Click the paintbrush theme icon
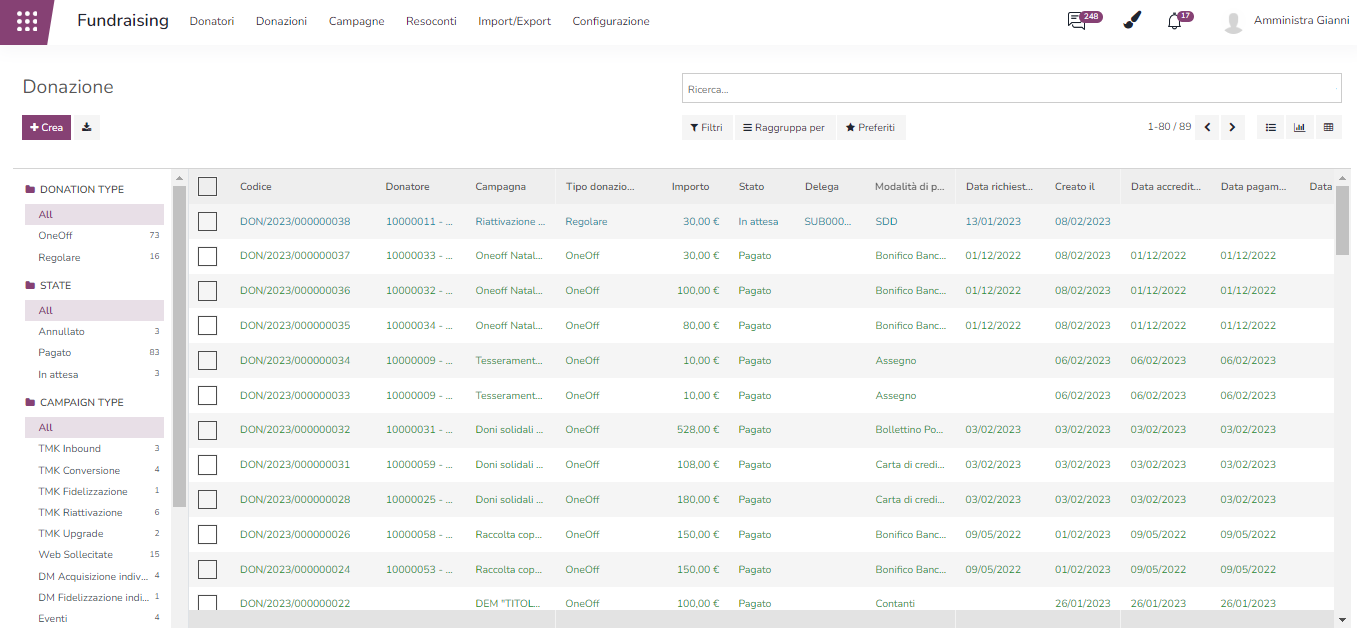The image size is (1357, 628). coord(1132,21)
